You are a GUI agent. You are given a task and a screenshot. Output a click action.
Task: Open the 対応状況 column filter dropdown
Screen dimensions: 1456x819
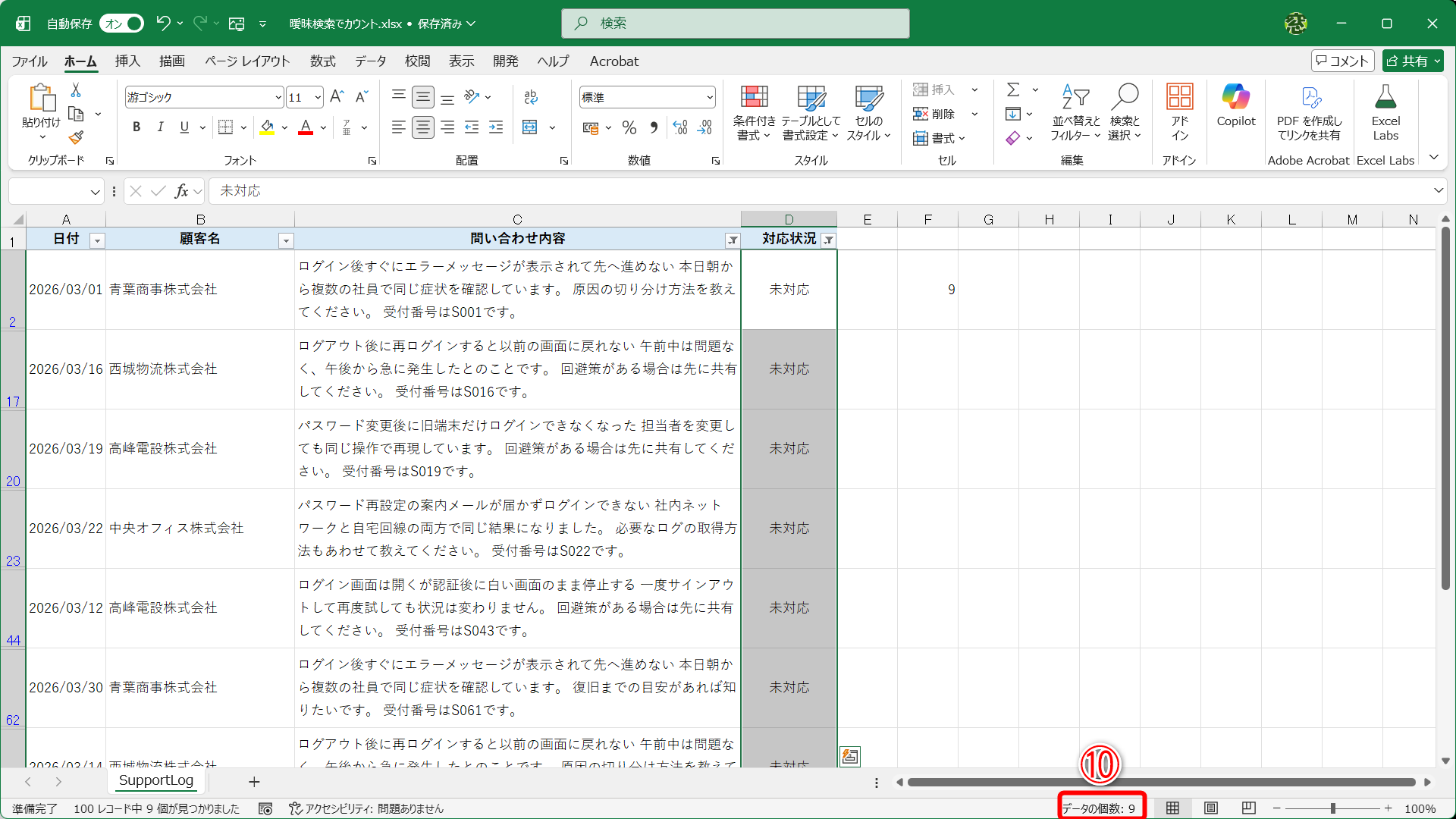click(x=830, y=240)
